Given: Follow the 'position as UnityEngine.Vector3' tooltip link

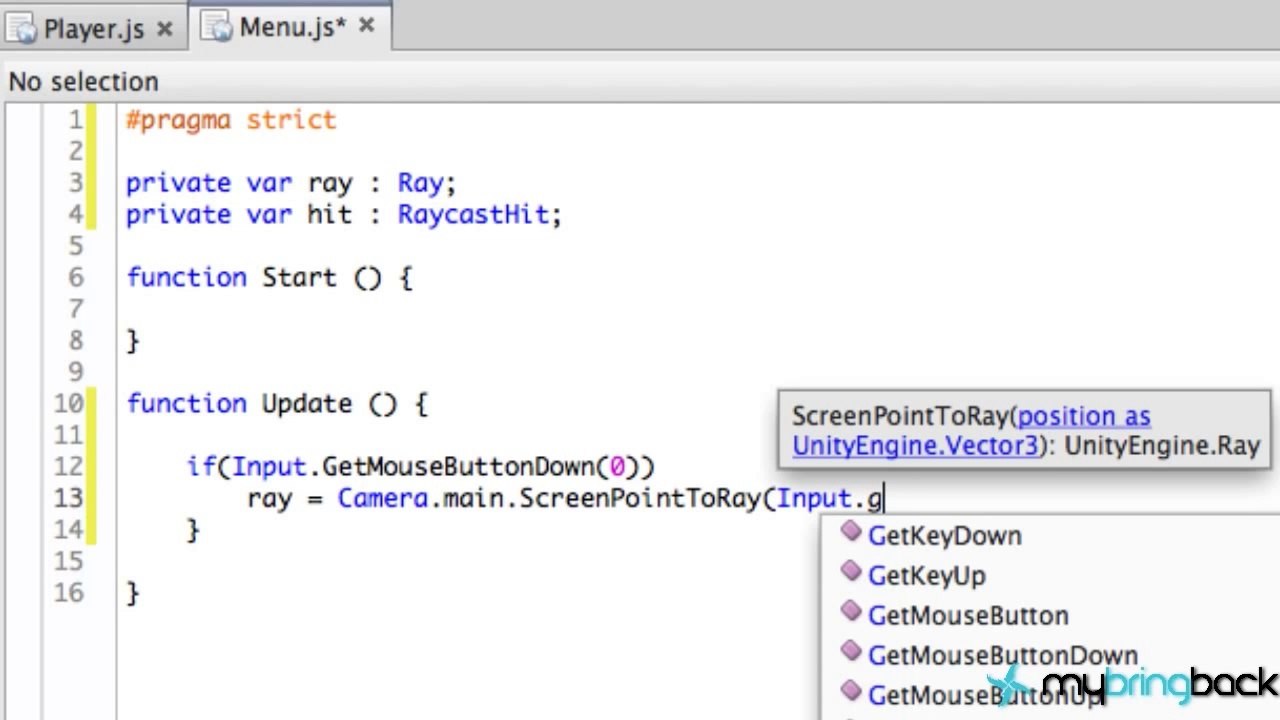Looking at the screenshot, I should [x=971, y=431].
